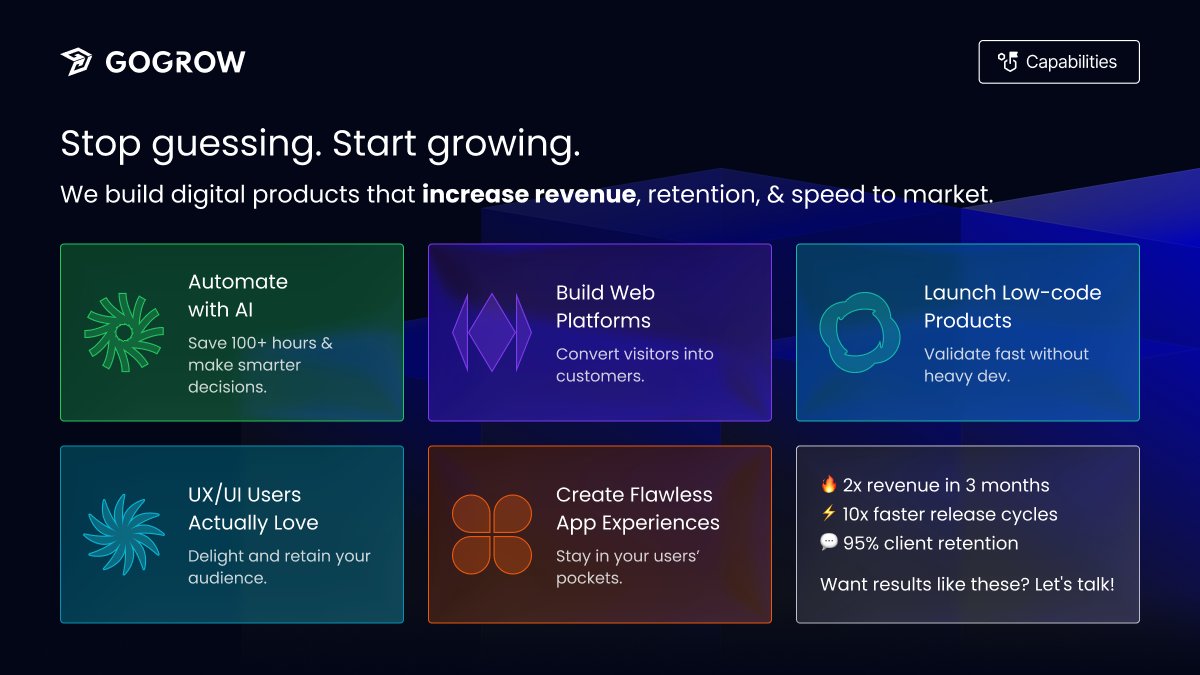Open the UX/UI Users Actually Love title

[253, 509]
